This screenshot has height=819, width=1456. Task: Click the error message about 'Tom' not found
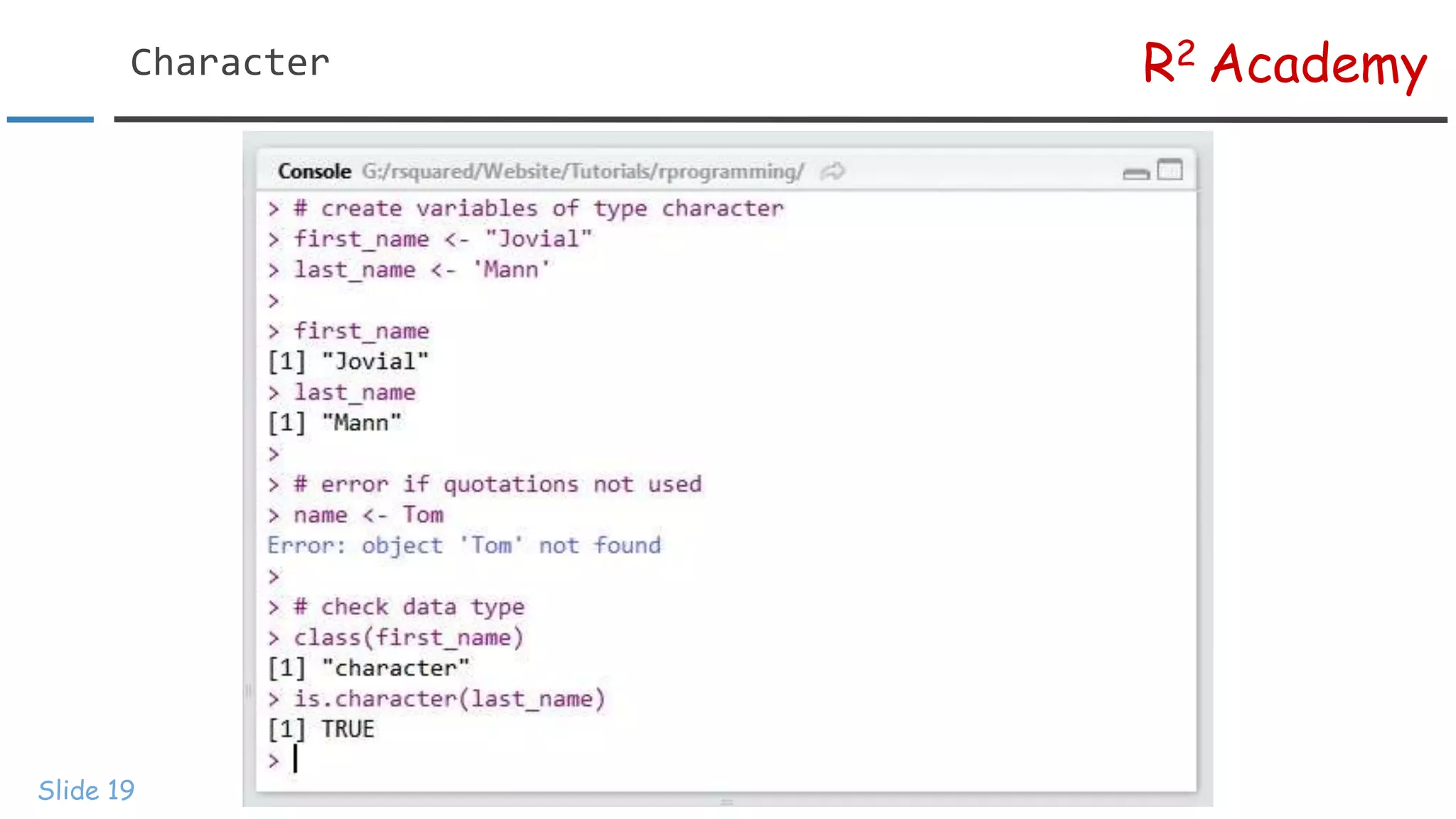click(464, 545)
